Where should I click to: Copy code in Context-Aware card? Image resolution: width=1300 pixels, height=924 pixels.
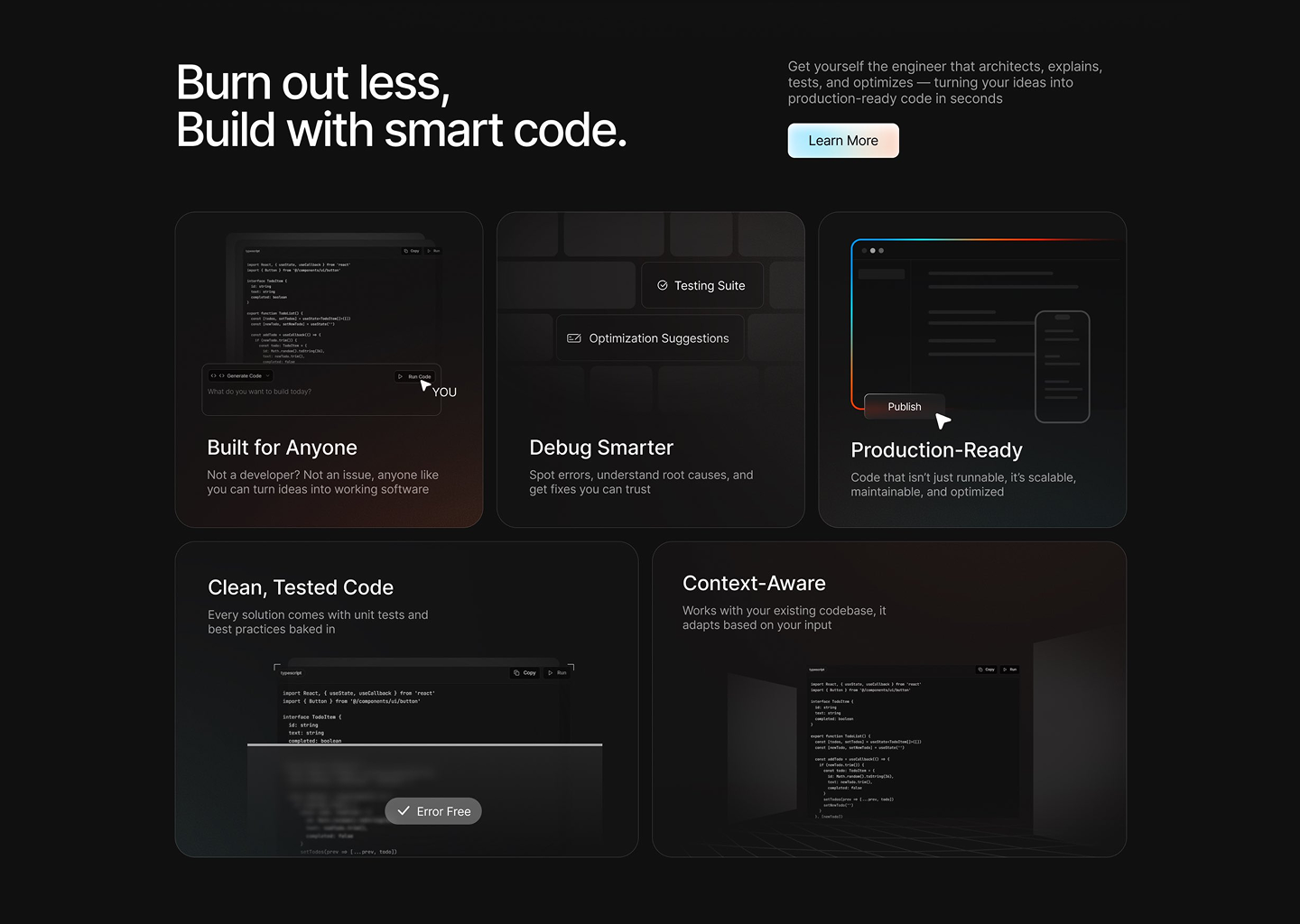986,670
